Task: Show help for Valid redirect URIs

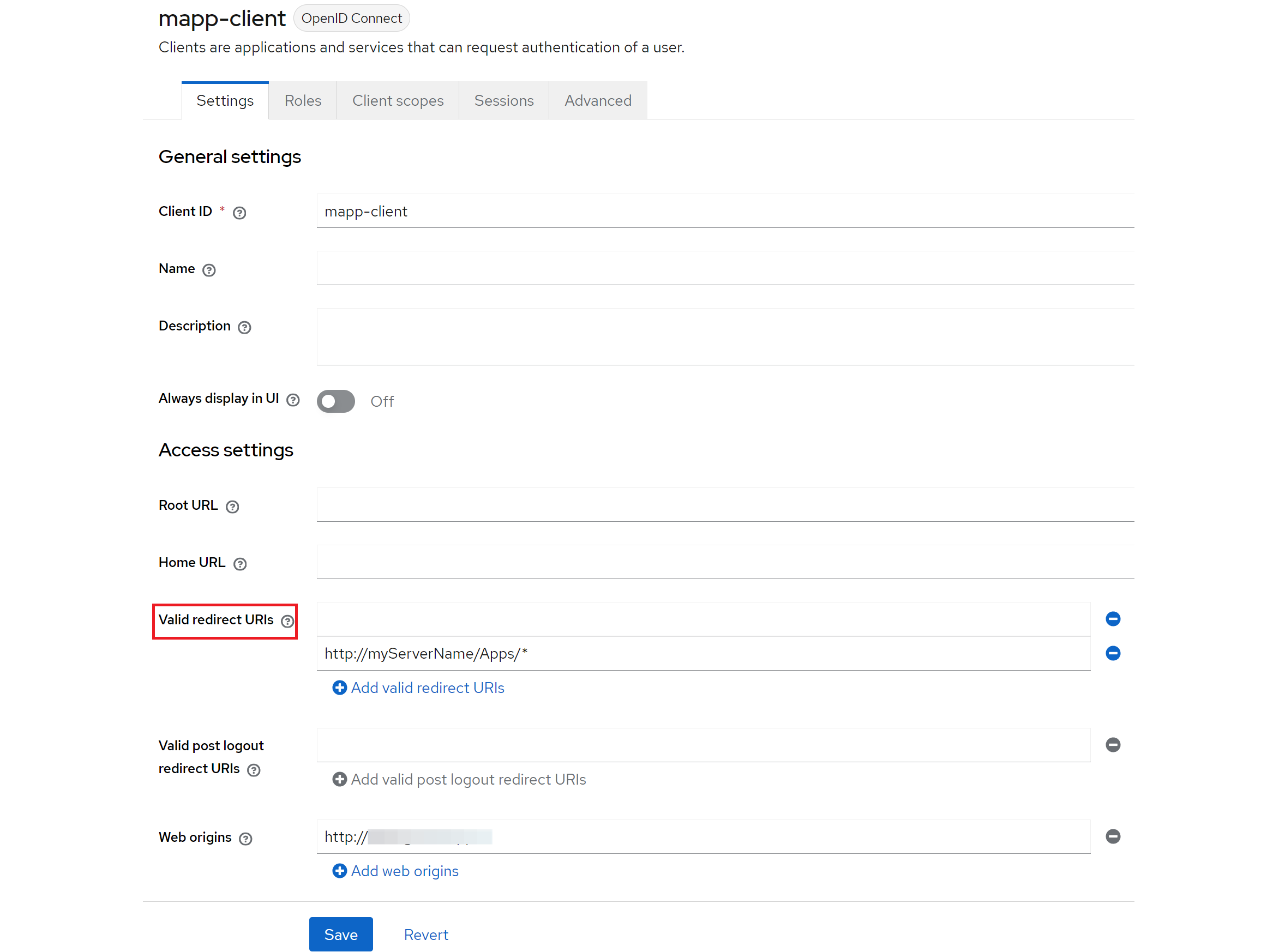Action: tap(287, 620)
